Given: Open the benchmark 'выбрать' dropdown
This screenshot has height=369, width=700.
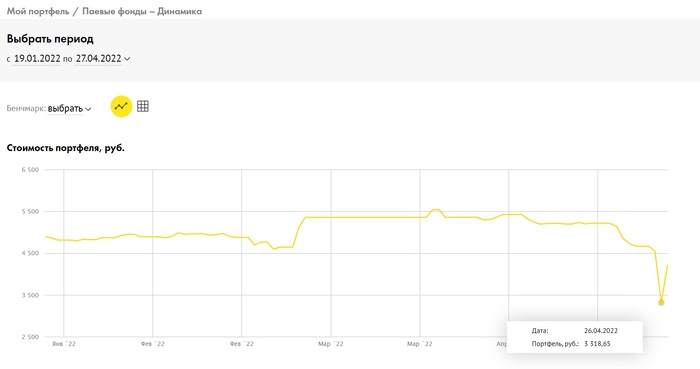Looking at the screenshot, I should coord(69,108).
